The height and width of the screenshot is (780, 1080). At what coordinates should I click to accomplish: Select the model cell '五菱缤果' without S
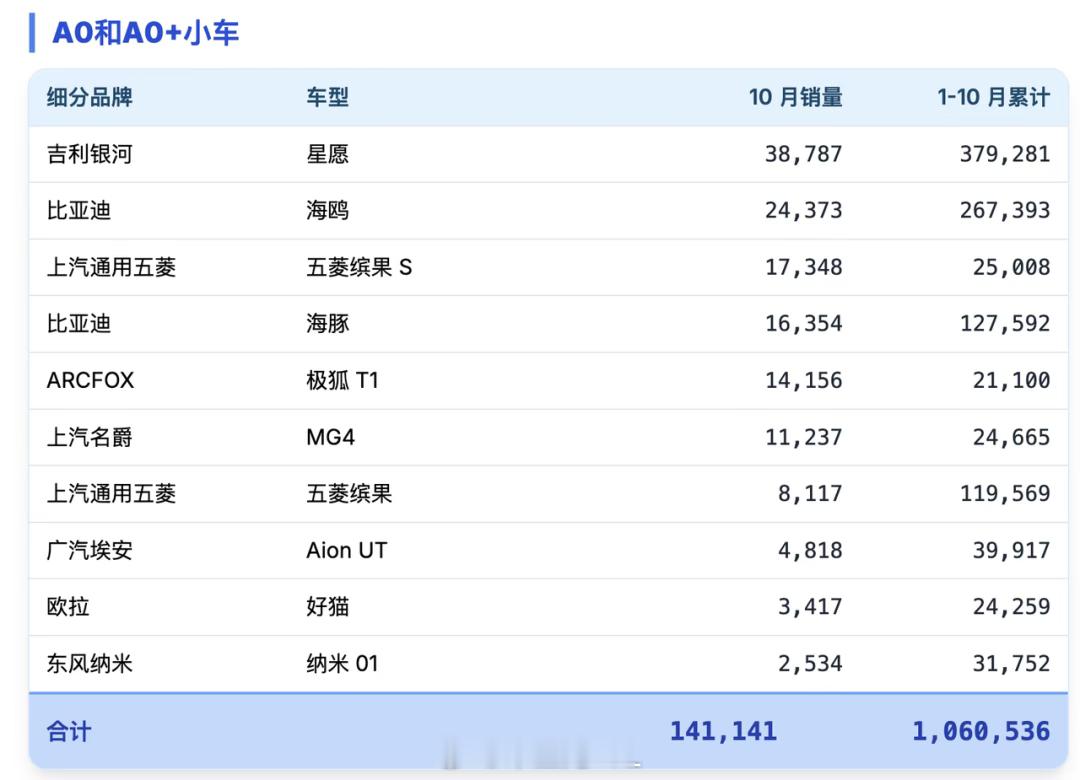pos(349,493)
